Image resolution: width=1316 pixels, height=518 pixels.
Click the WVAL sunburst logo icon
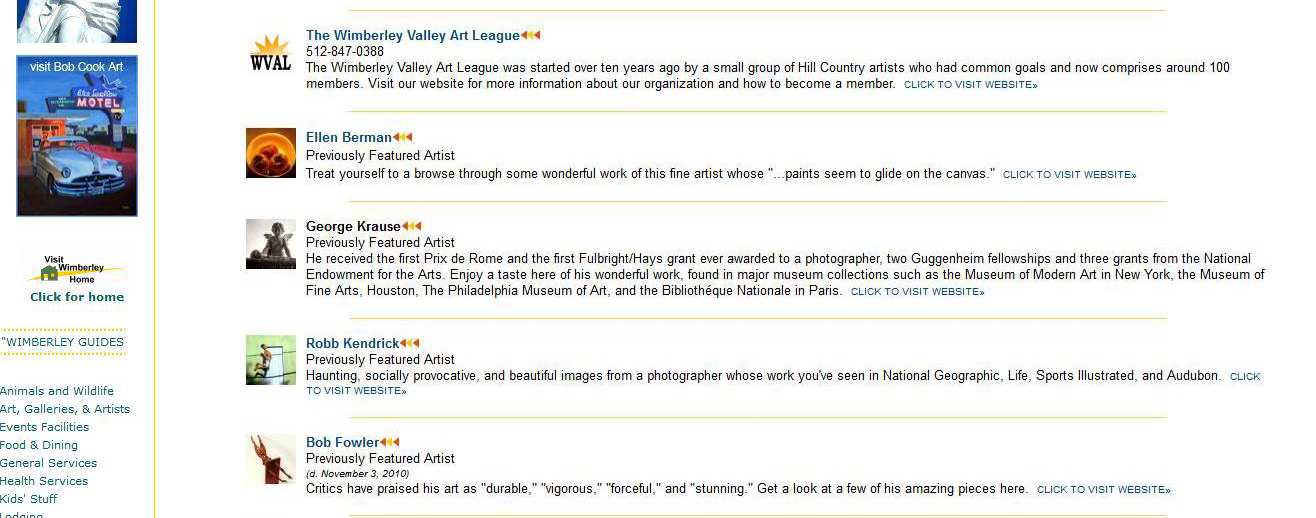270,53
